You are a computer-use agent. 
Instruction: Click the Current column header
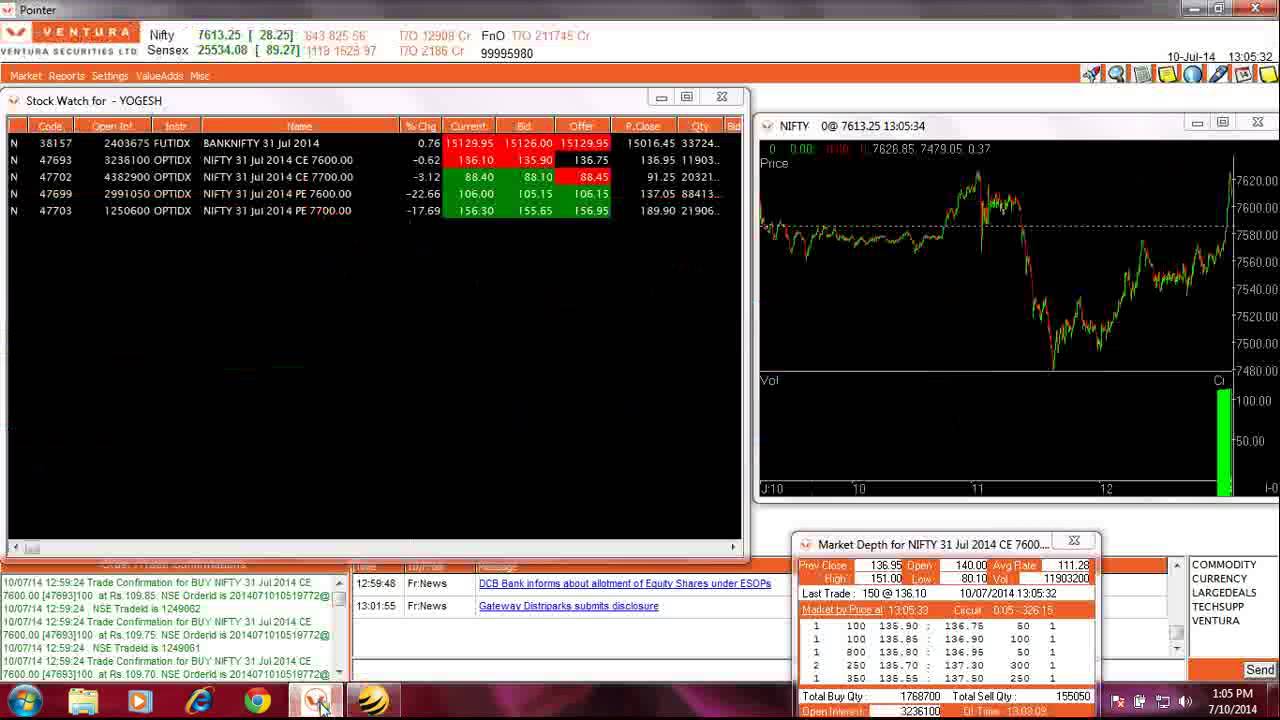point(468,126)
